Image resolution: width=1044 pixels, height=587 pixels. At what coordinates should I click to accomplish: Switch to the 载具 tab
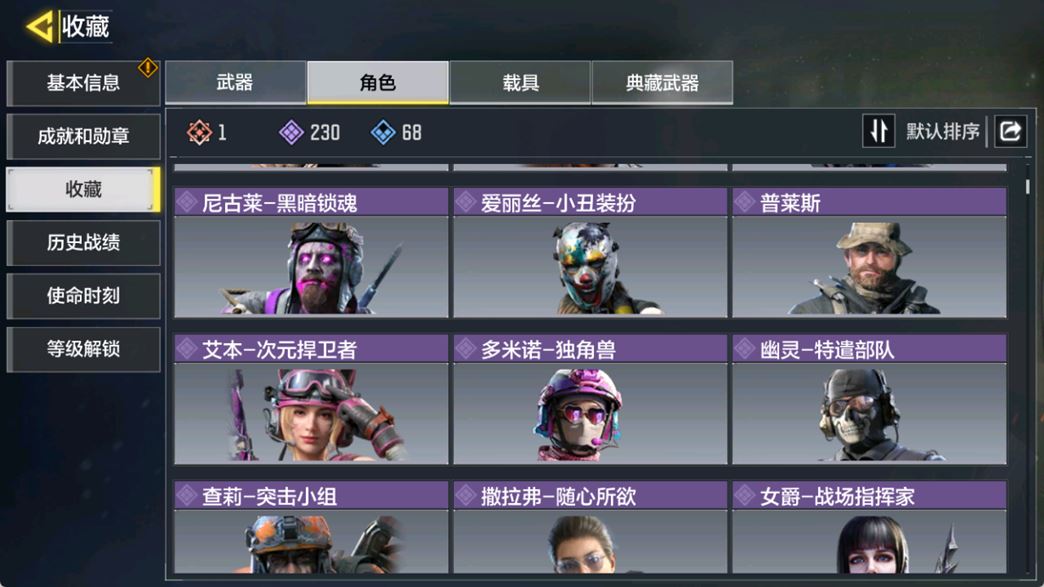coord(520,83)
